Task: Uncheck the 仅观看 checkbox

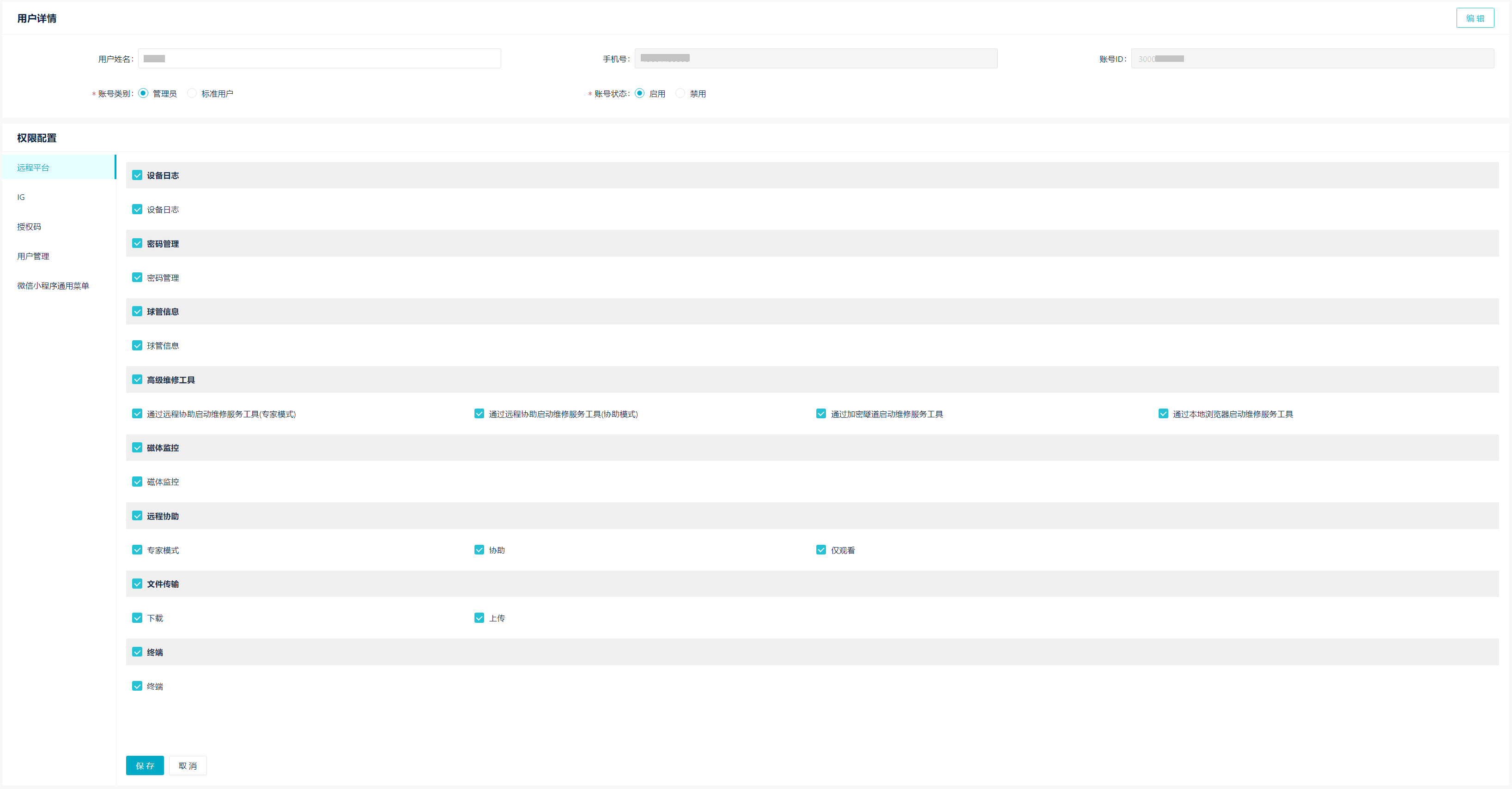Action: point(820,550)
